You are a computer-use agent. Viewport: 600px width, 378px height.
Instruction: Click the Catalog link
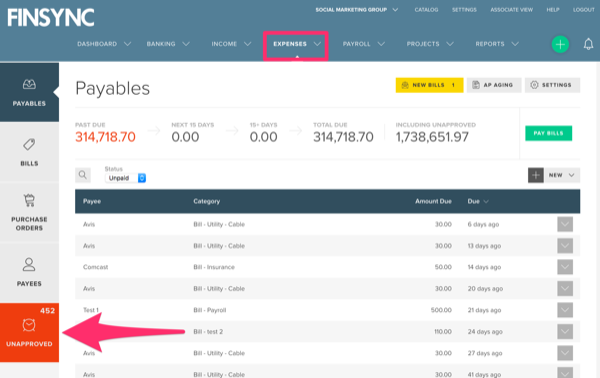[x=426, y=10]
